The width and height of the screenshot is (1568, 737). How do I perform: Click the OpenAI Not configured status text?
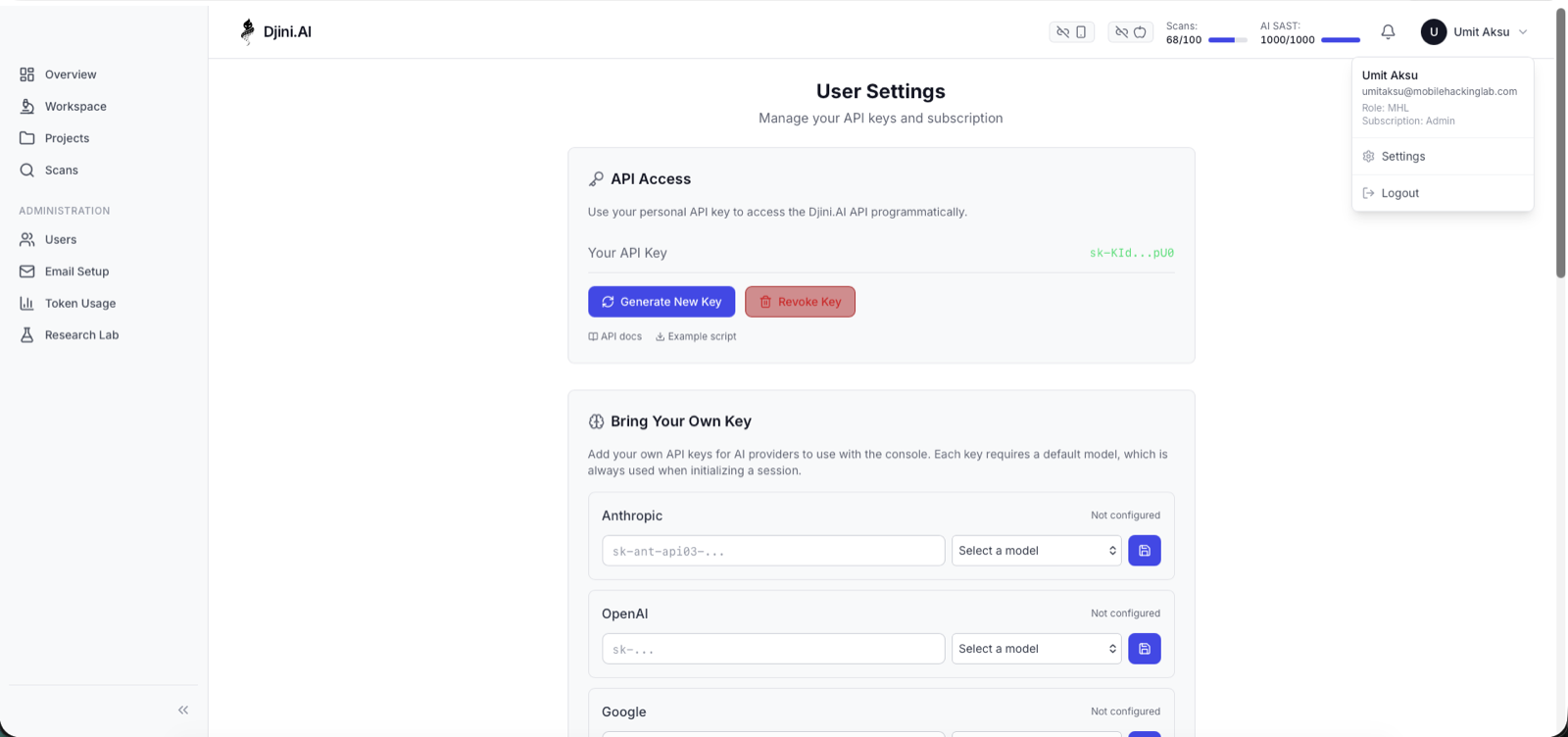(x=1125, y=614)
